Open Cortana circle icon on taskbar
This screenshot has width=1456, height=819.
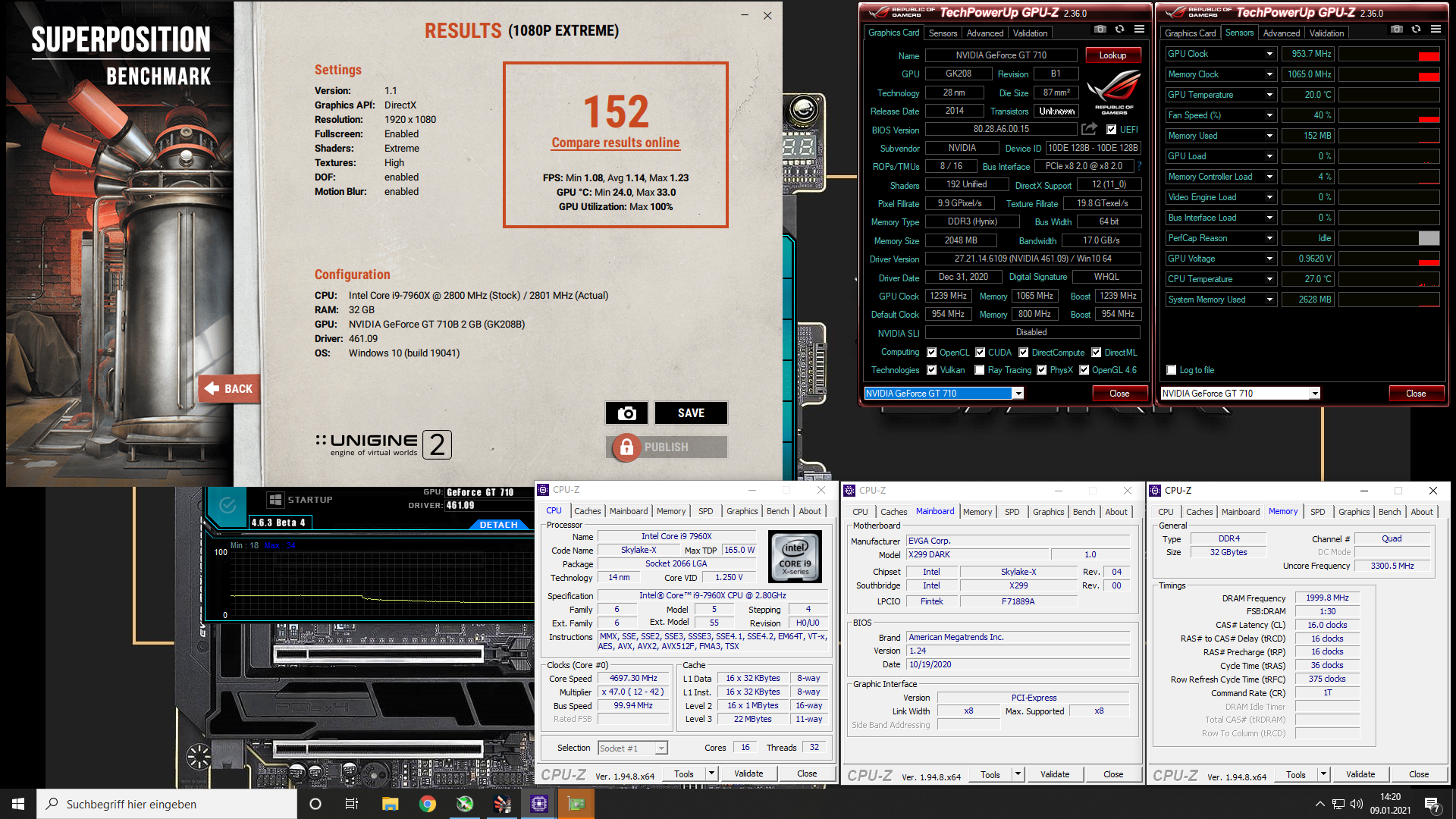pos(315,804)
